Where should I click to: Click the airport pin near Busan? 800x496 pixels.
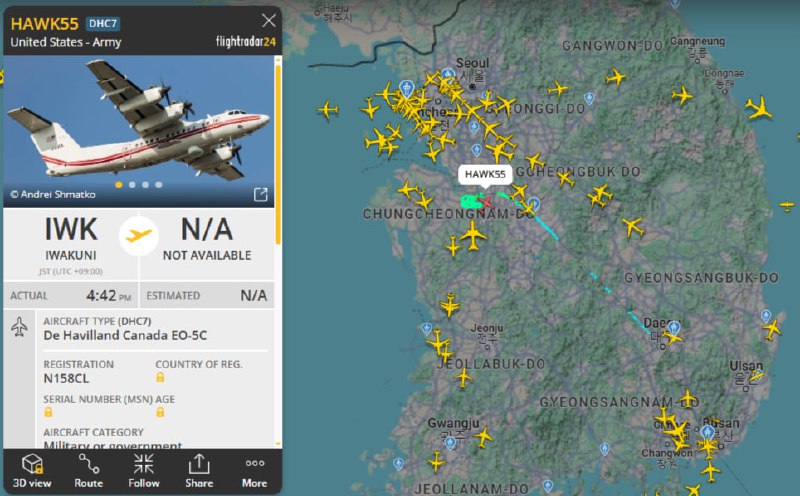pos(707,432)
